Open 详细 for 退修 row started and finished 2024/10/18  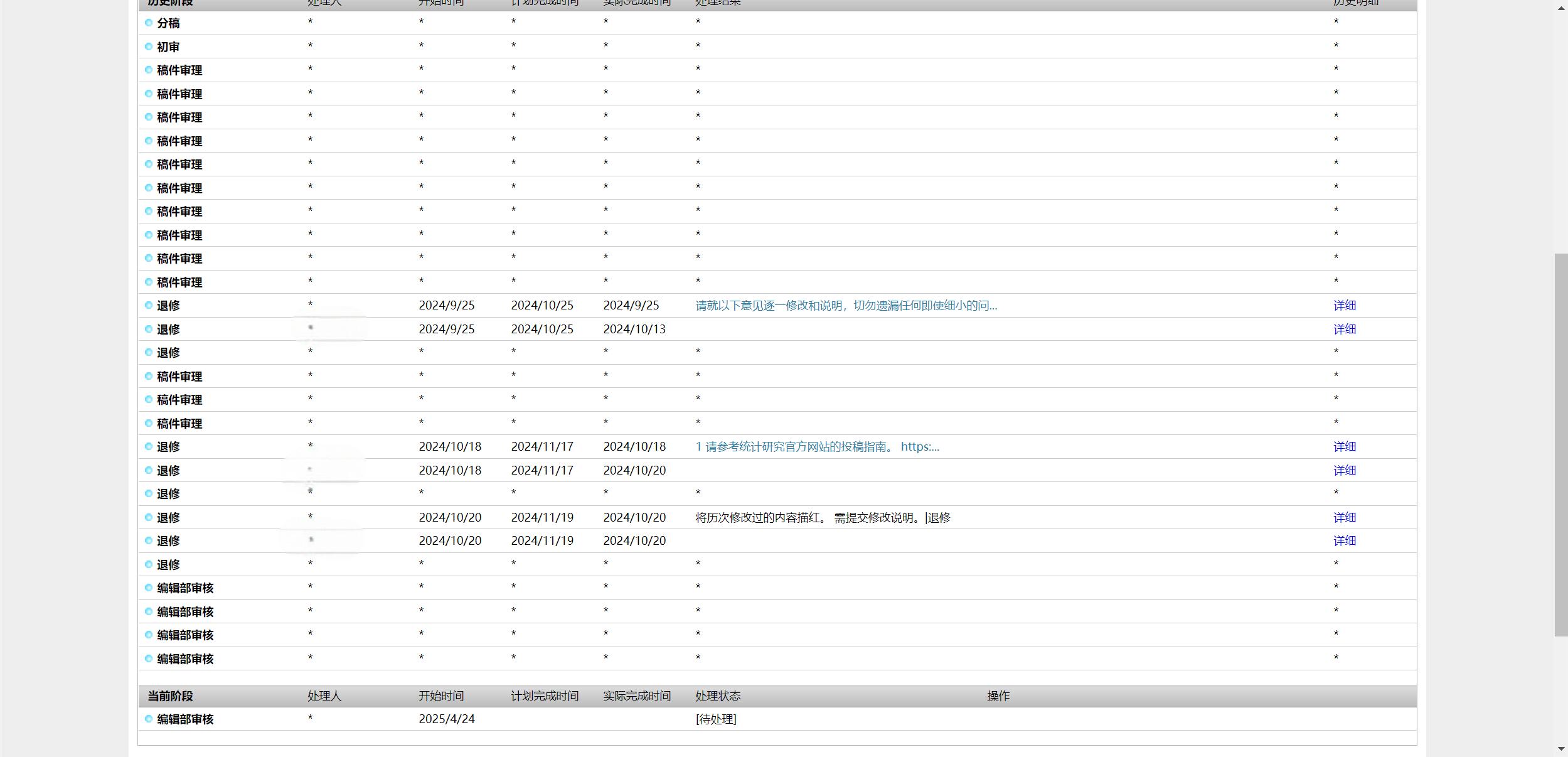coord(1344,447)
